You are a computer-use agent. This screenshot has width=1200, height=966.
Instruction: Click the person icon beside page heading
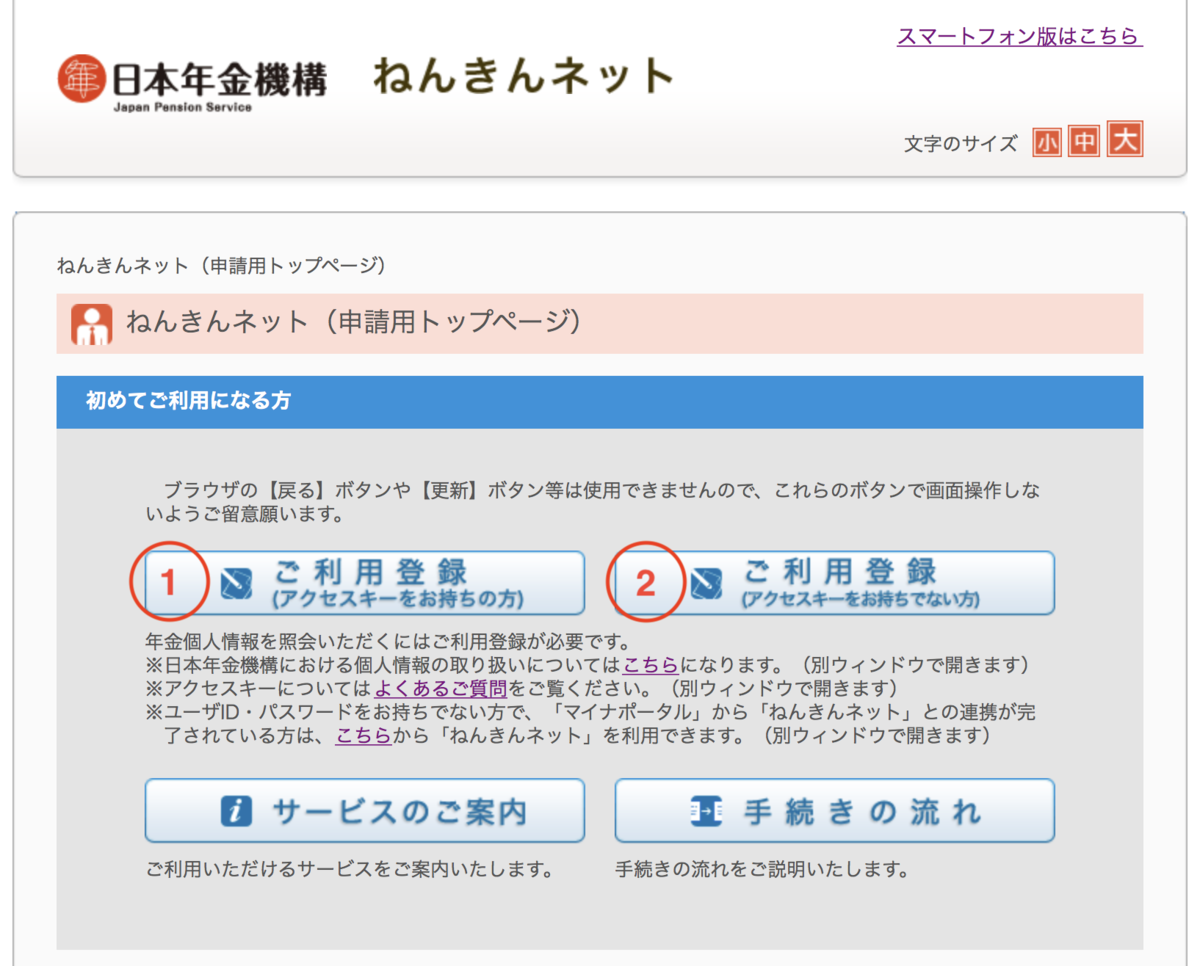pos(91,324)
